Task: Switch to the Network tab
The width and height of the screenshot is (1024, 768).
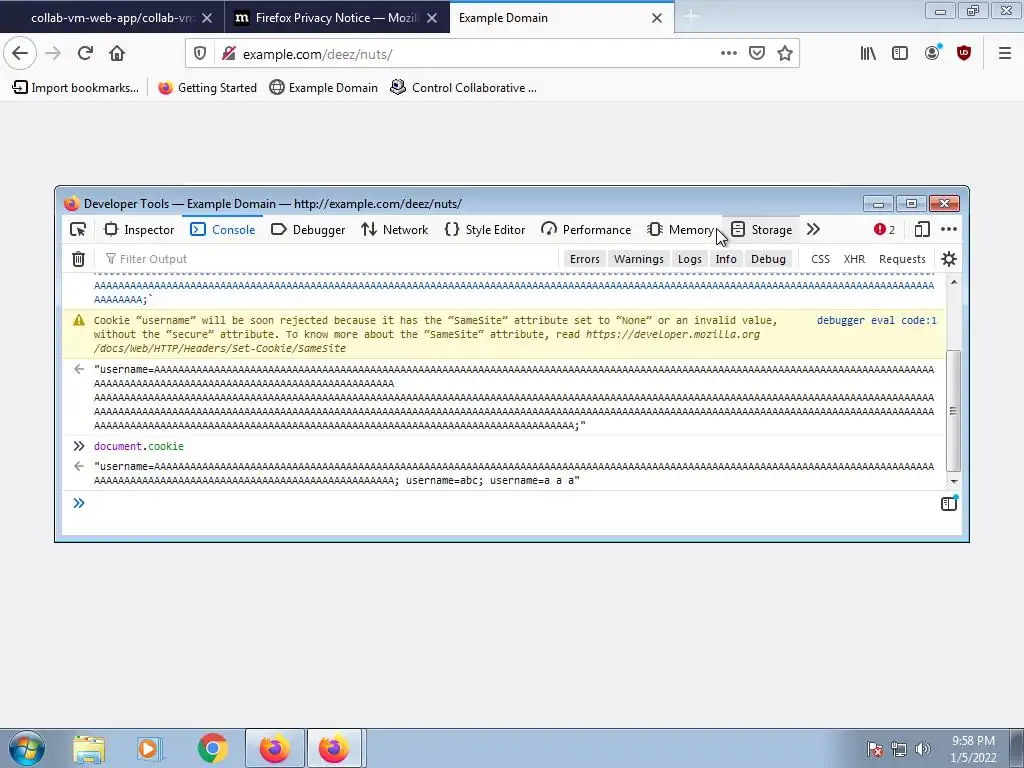Action: point(395,230)
